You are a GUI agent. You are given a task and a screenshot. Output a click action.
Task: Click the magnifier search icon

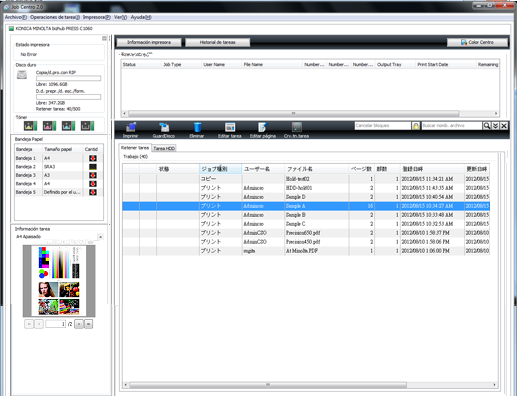pyautogui.click(x=487, y=126)
